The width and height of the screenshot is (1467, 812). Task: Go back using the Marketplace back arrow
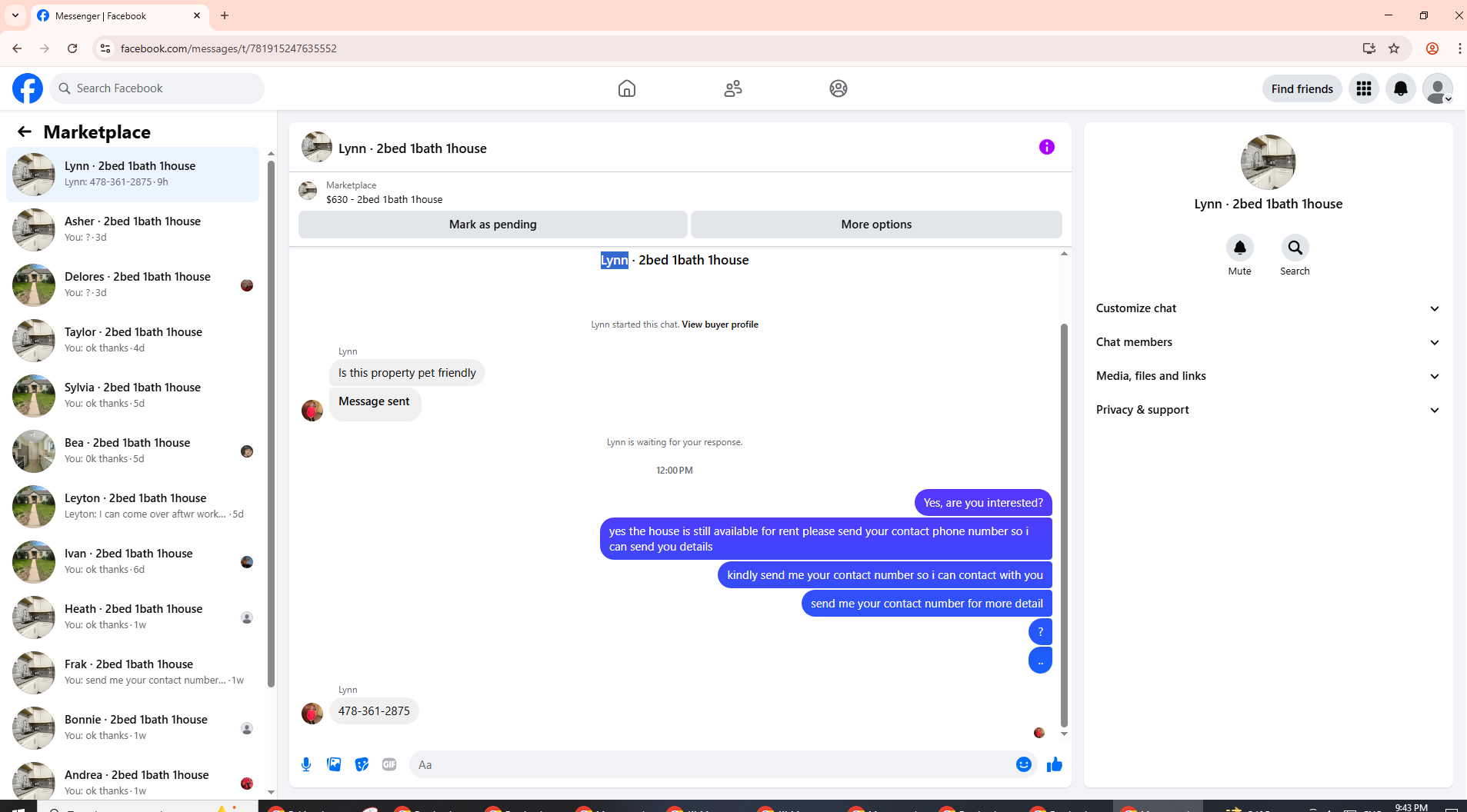coord(25,131)
